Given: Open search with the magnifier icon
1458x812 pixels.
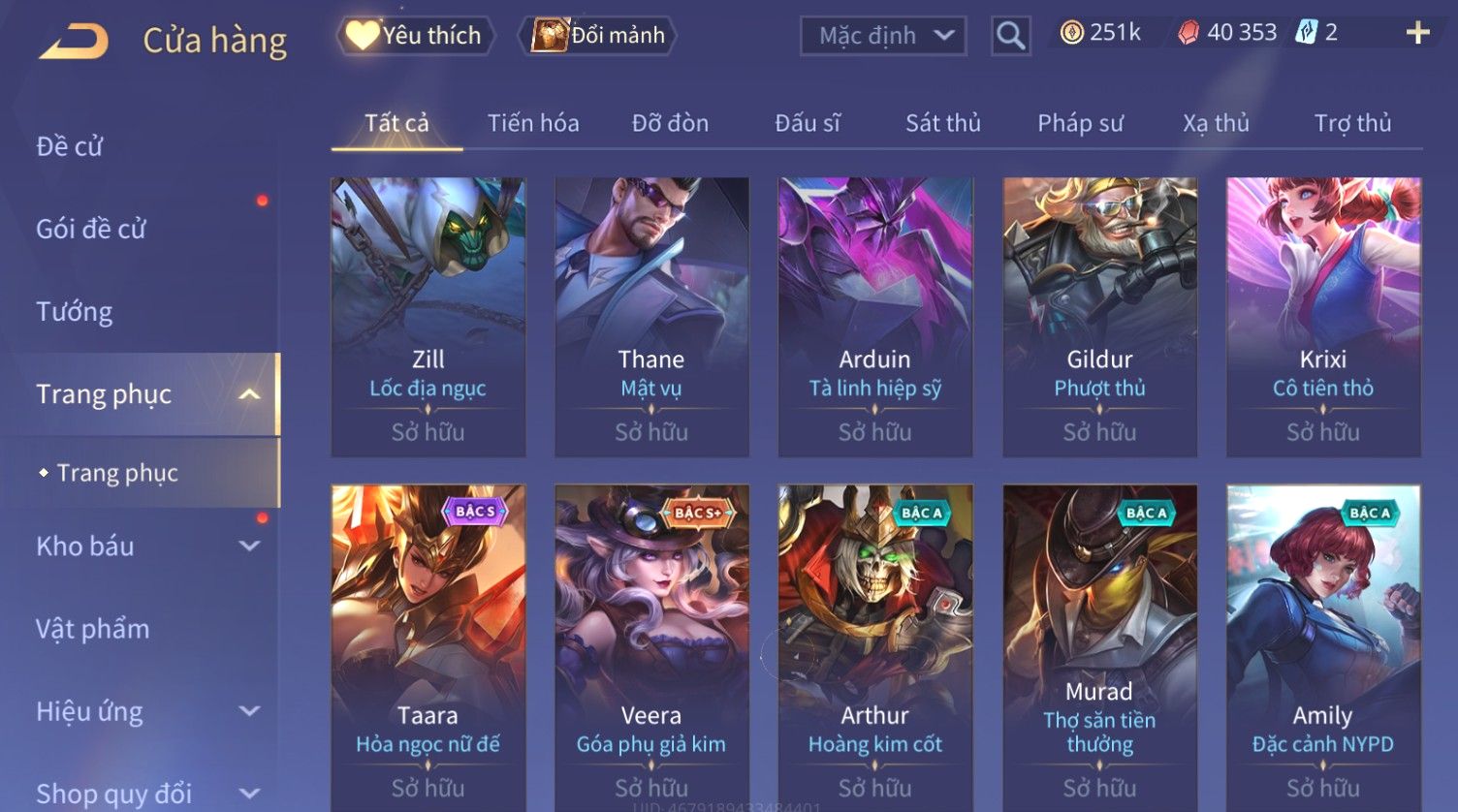Looking at the screenshot, I should (x=1011, y=36).
